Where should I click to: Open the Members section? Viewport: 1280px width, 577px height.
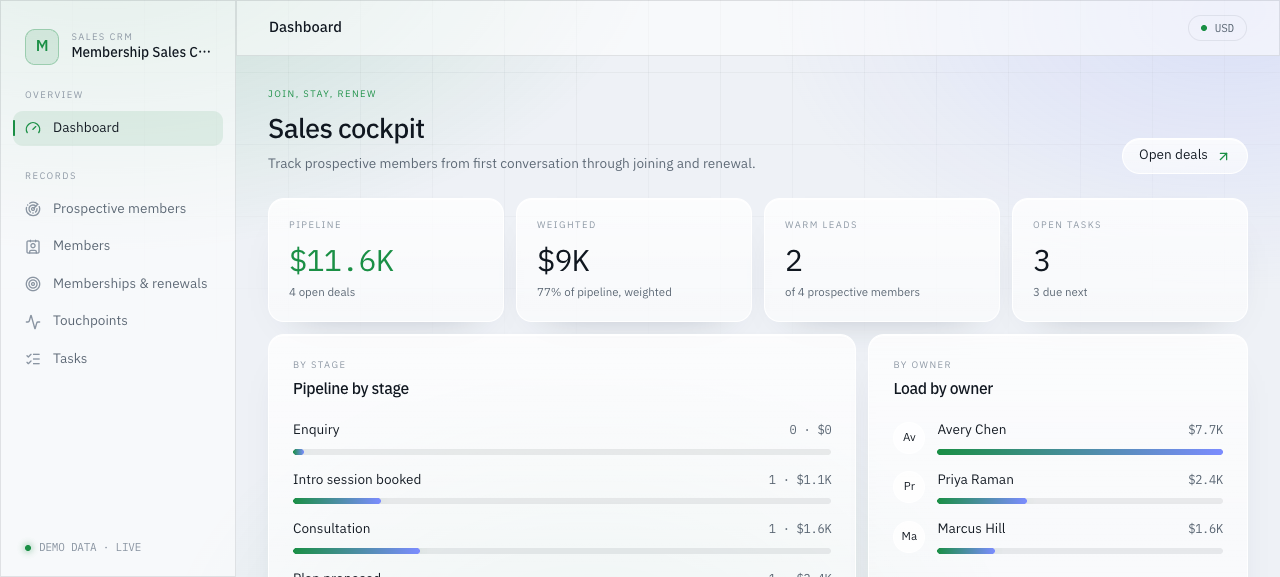click(118, 246)
